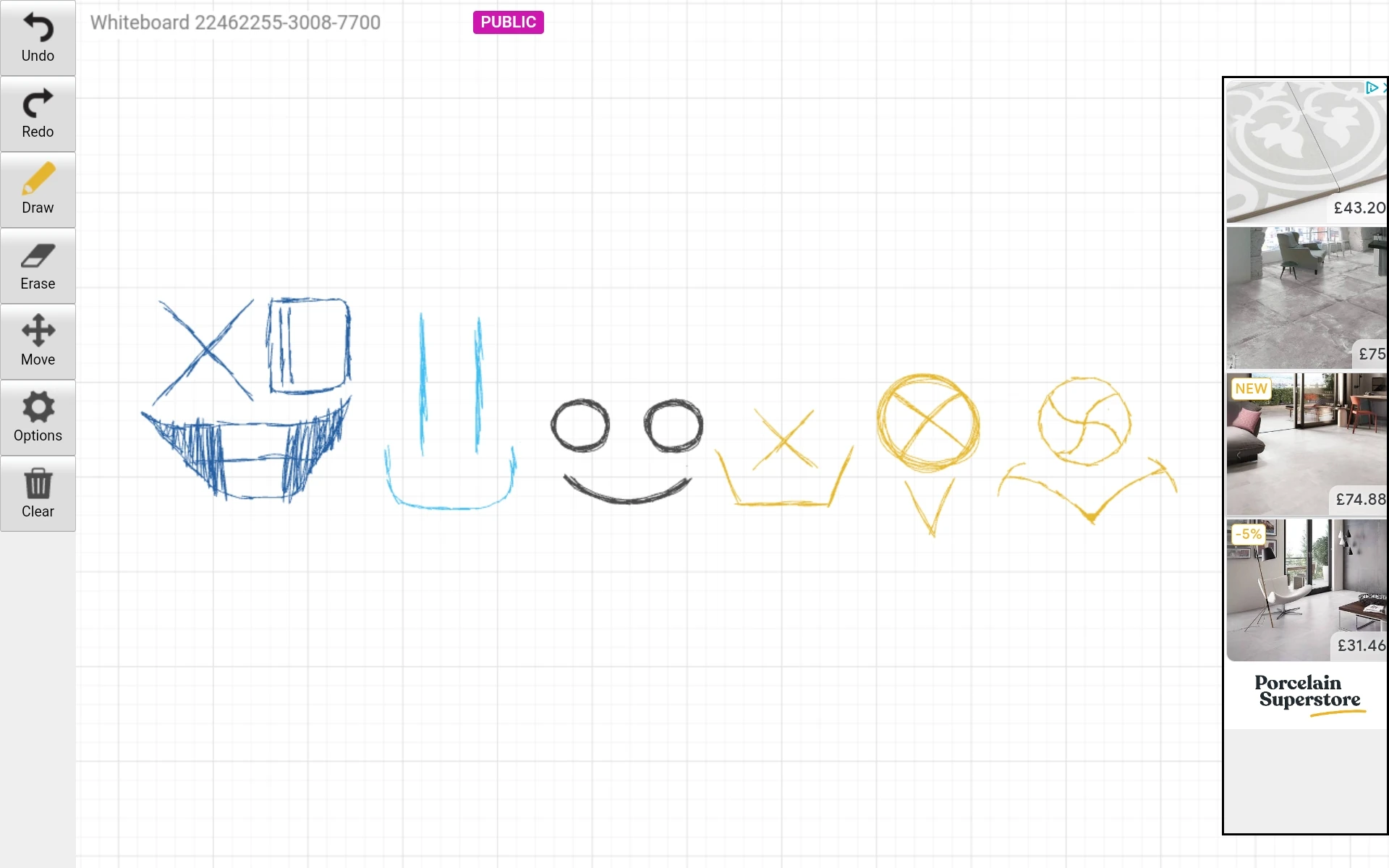Viewport: 1389px width, 868px height.
Task: Click the Undo arrow icon
Action: tap(38, 28)
